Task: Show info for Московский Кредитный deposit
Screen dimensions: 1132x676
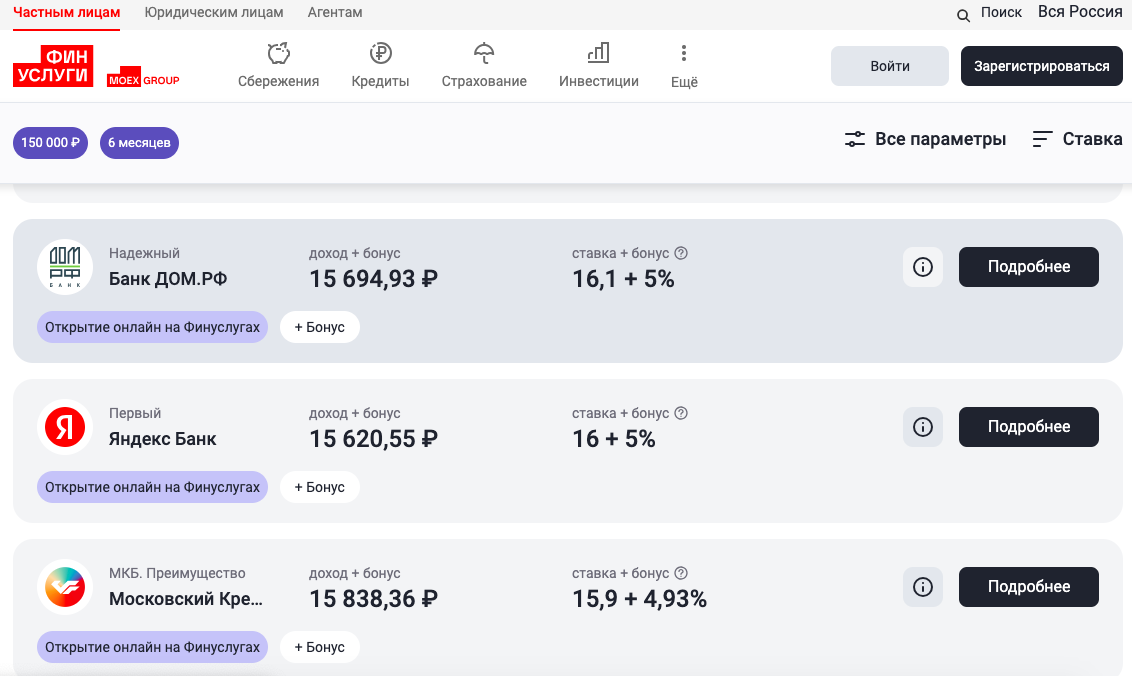Action: (x=923, y=587)
